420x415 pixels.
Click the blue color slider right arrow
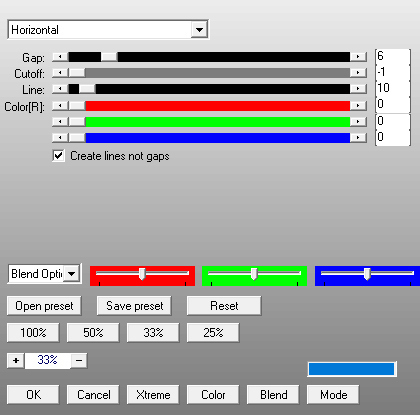[x=358, y=138]
